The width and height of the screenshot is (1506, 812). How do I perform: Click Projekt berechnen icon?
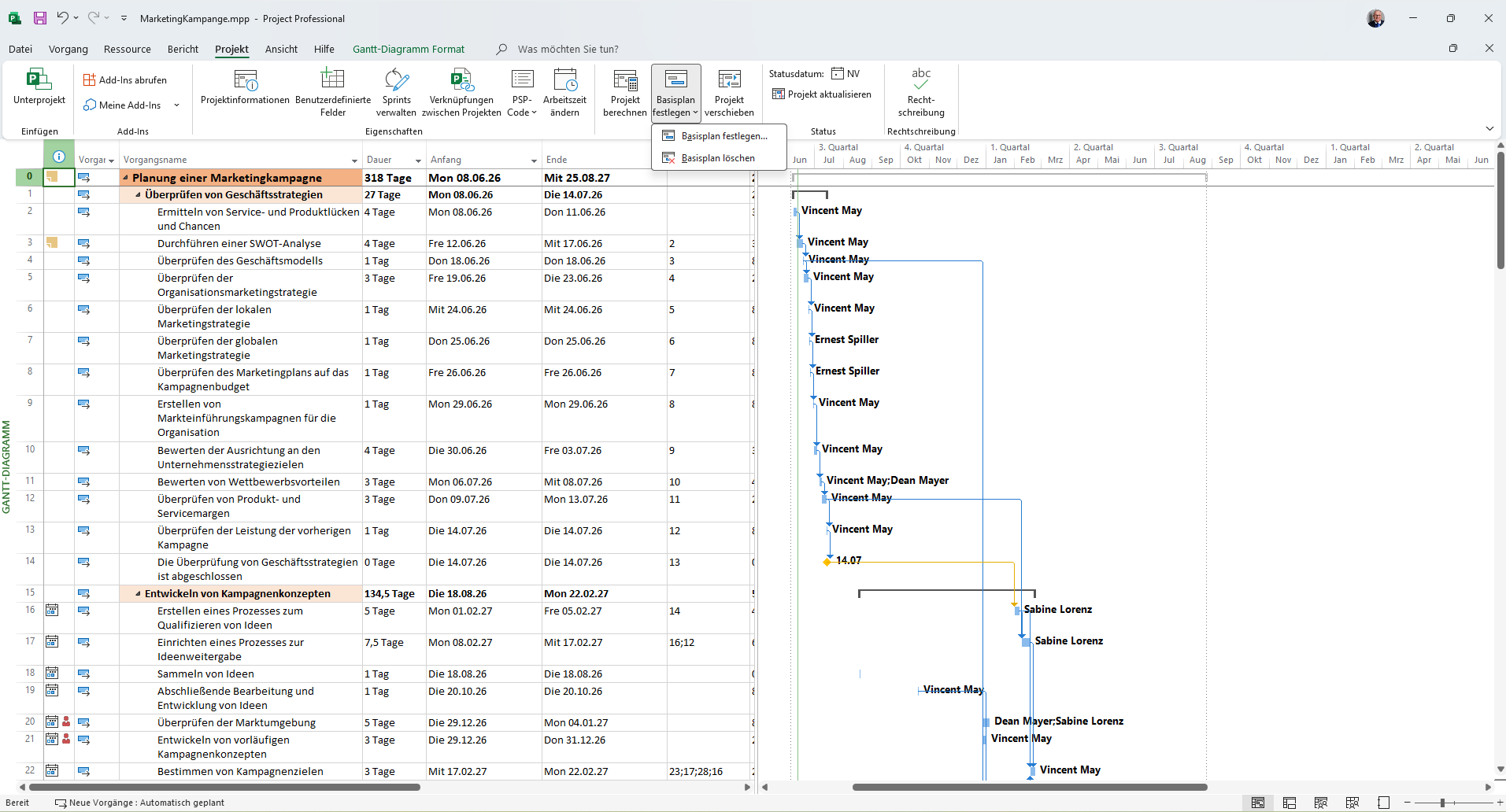625,79
